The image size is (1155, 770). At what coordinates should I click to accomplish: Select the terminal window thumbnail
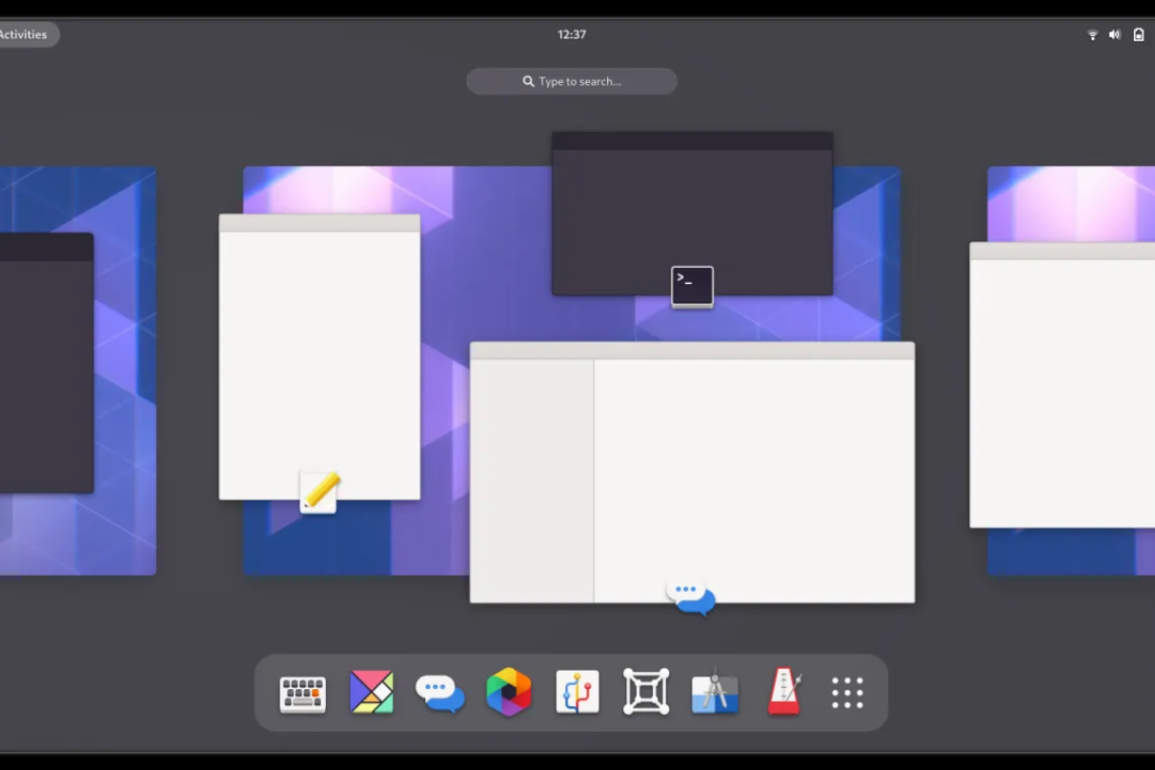(x=692, y=214)
